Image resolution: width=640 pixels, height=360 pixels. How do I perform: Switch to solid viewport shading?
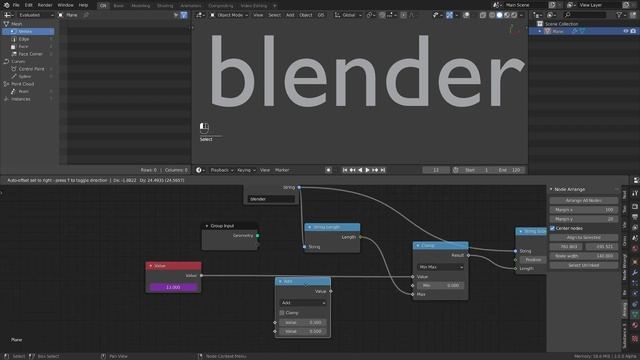500,15
